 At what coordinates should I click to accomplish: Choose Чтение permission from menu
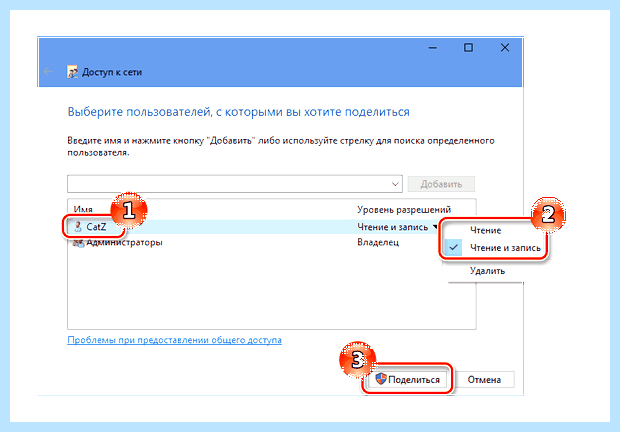click(485, 230)
